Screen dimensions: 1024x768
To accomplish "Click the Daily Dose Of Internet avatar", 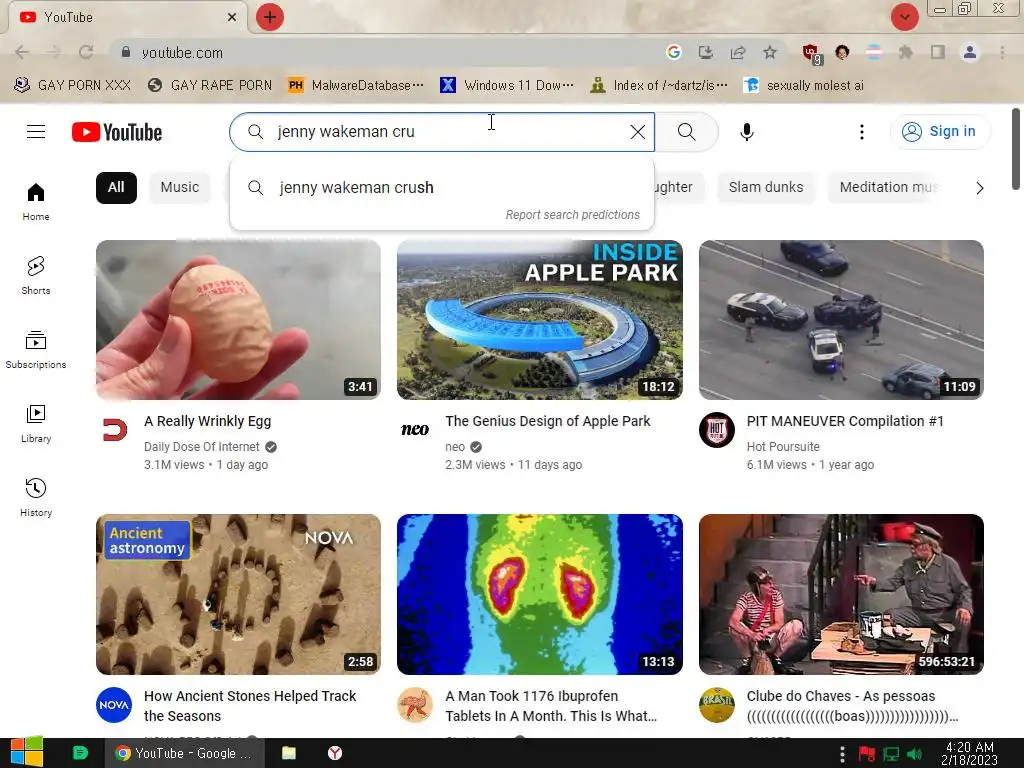I will tap(114, 430).
